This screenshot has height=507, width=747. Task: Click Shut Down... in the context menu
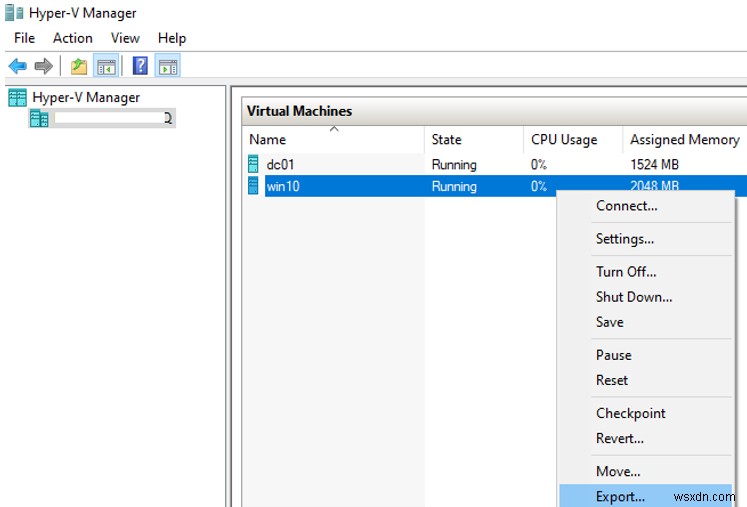634,297
